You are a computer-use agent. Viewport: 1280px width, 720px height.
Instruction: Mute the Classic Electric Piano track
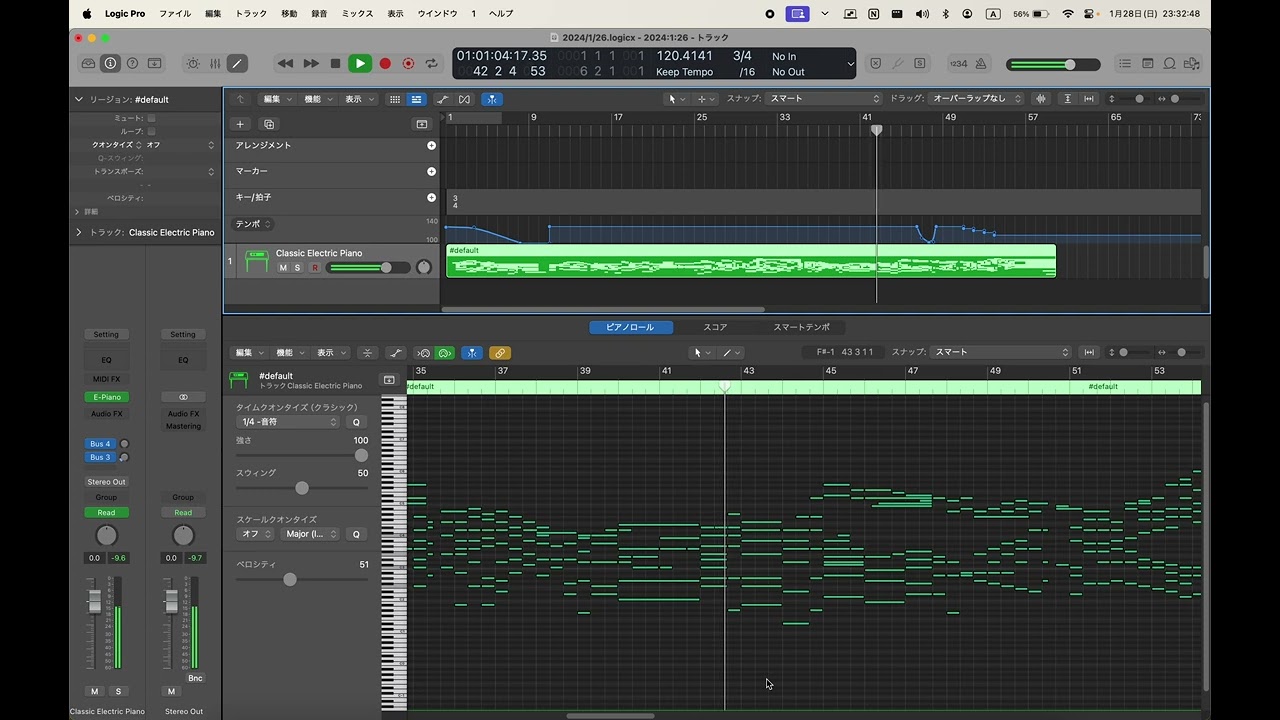(x=283, y=268)
